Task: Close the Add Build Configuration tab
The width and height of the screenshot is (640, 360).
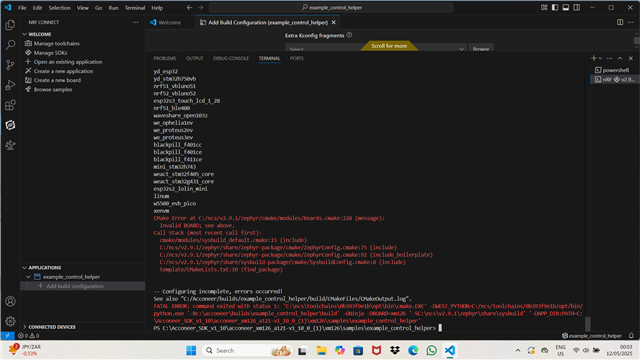Action: [333, 22]
